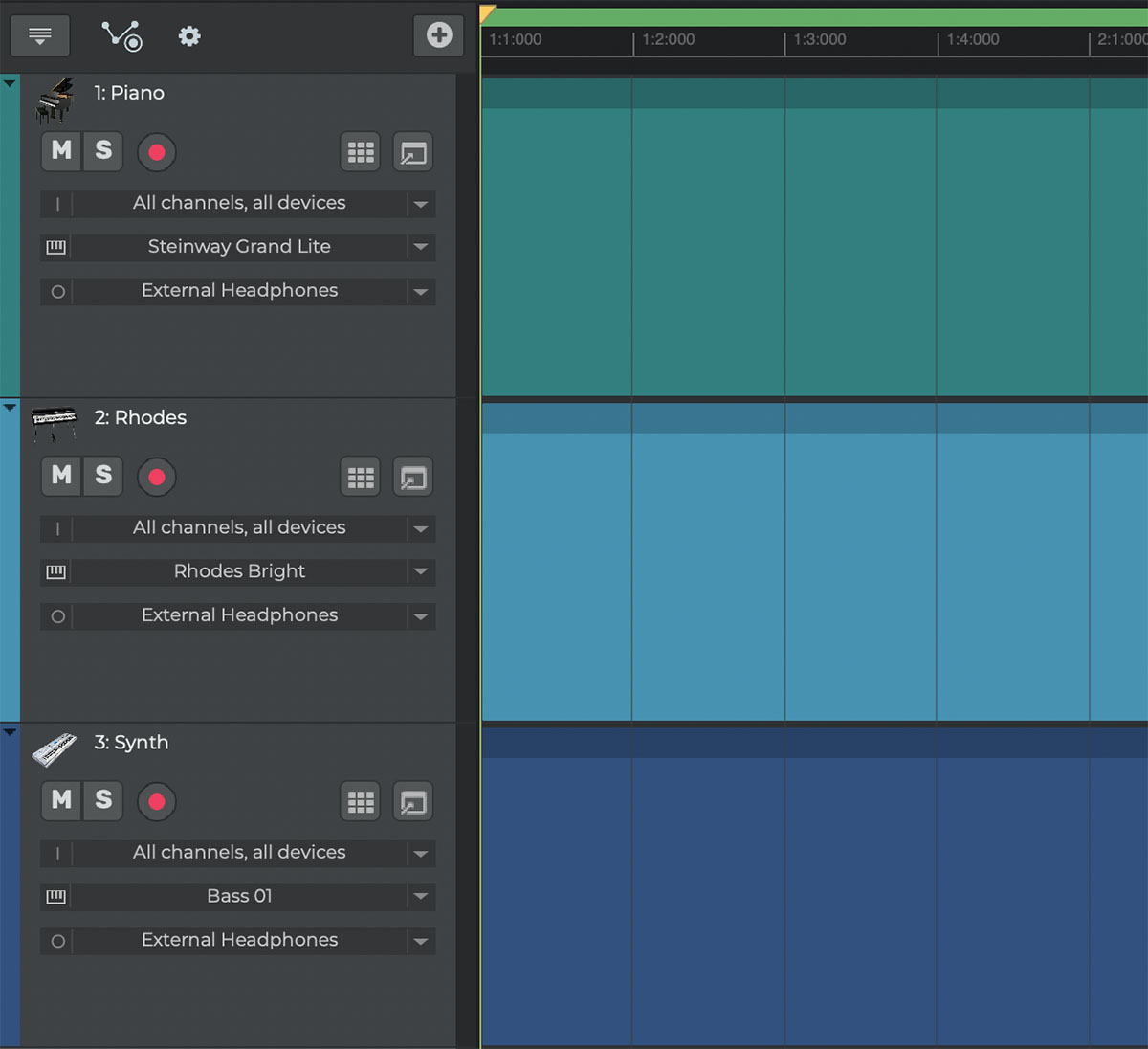Open the grid editor for Synth track

[x=361, y=802]
